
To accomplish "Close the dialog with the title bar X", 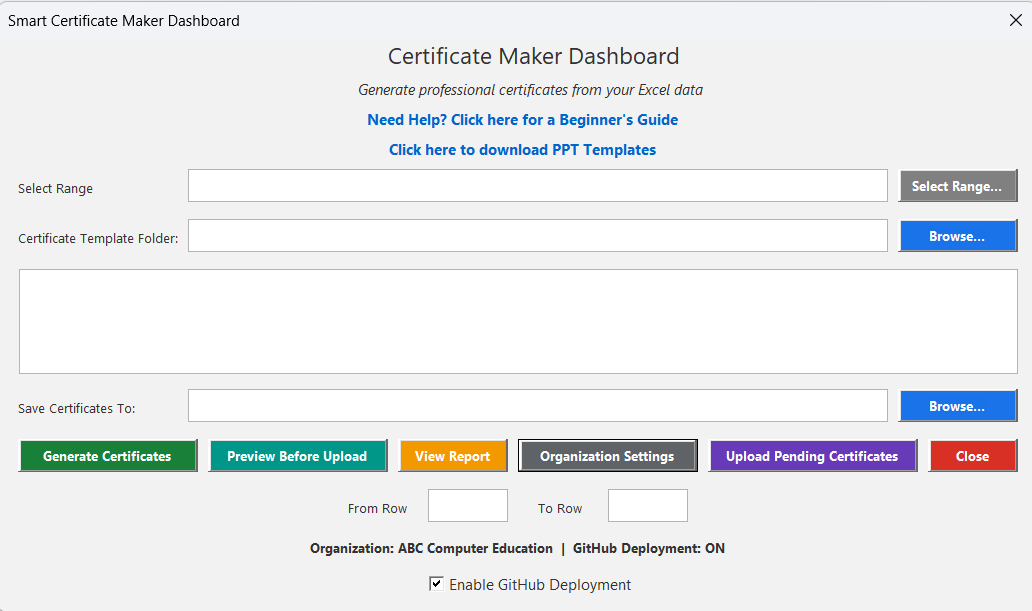I will [1016, 20].
